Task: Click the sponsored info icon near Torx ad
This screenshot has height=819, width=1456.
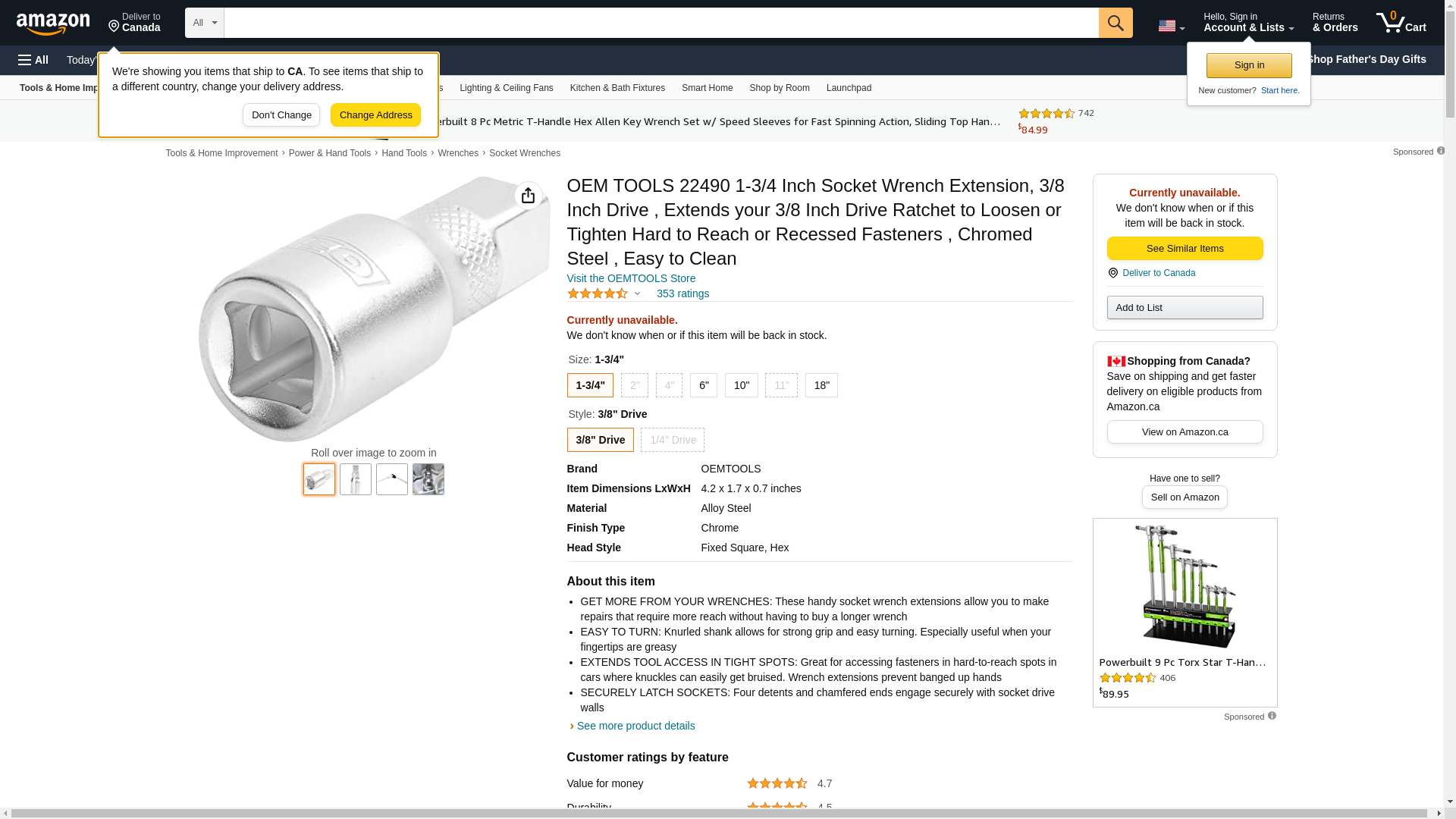Action: click(x=1272, y=716)
